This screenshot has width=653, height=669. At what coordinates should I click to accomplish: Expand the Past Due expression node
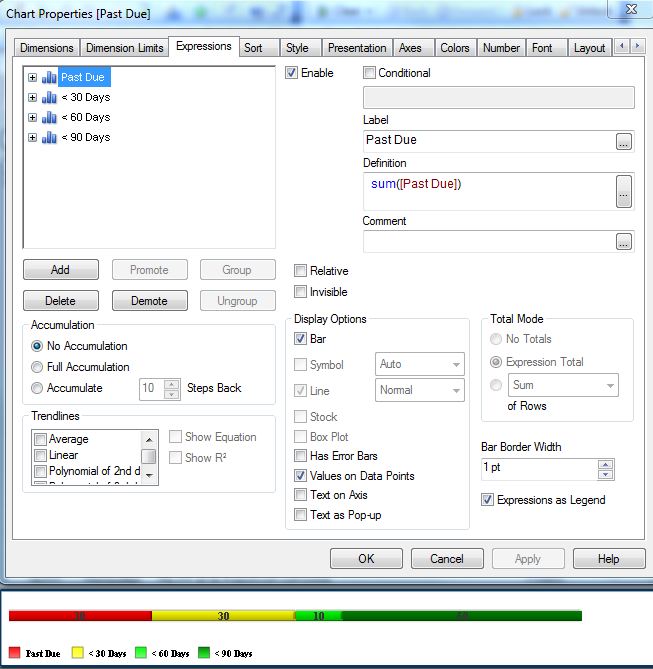tap(32, 77)
